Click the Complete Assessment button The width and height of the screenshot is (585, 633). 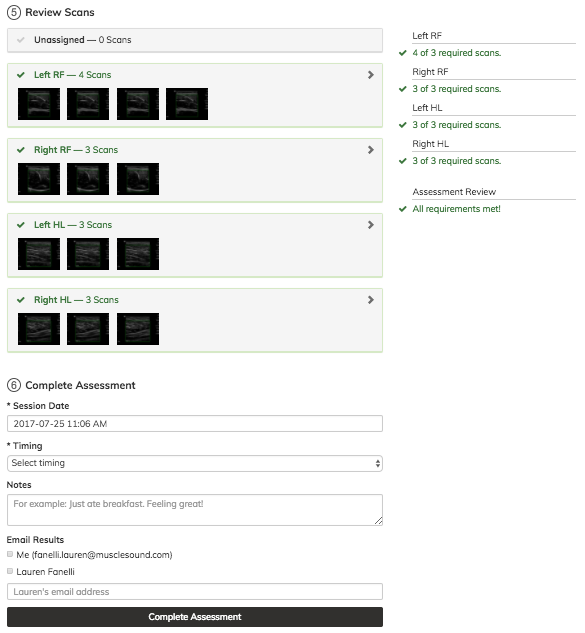195,617
